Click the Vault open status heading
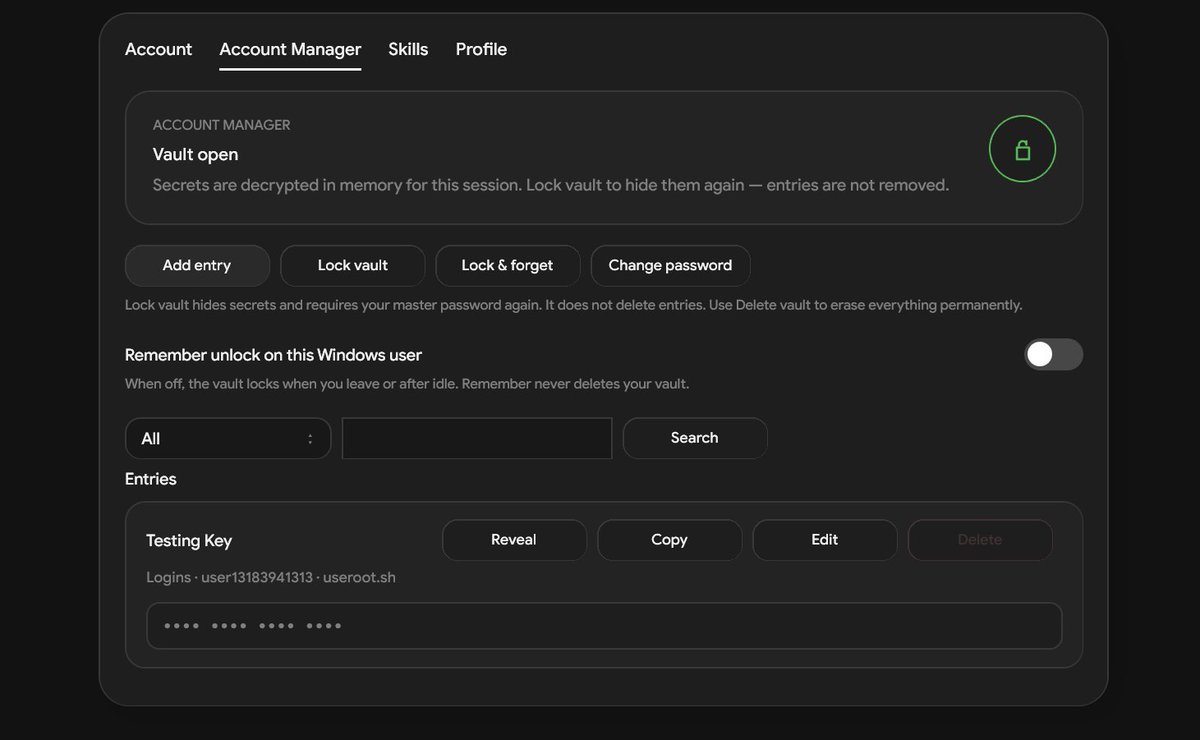 click(195, 154)
